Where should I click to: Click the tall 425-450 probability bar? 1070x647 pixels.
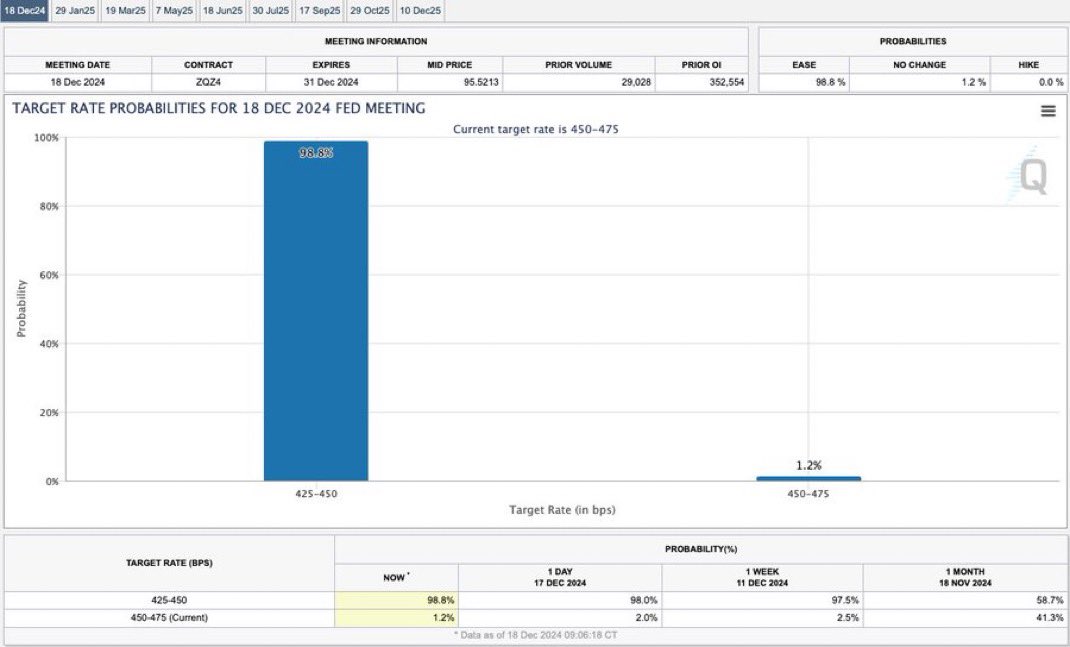click(x=316, y=311)
